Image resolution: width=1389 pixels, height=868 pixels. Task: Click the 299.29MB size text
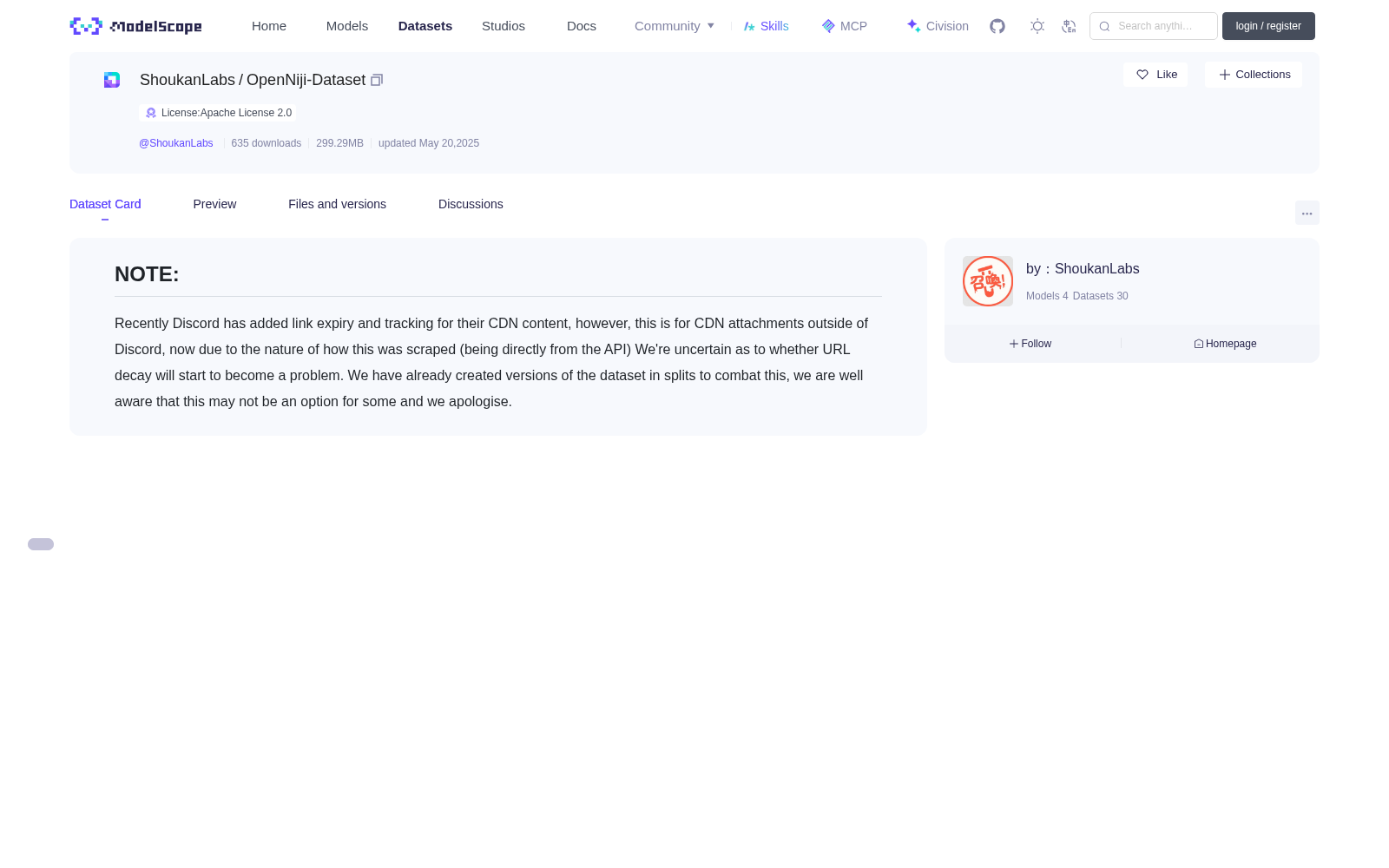pyautogui.click(x=339, y=143)
